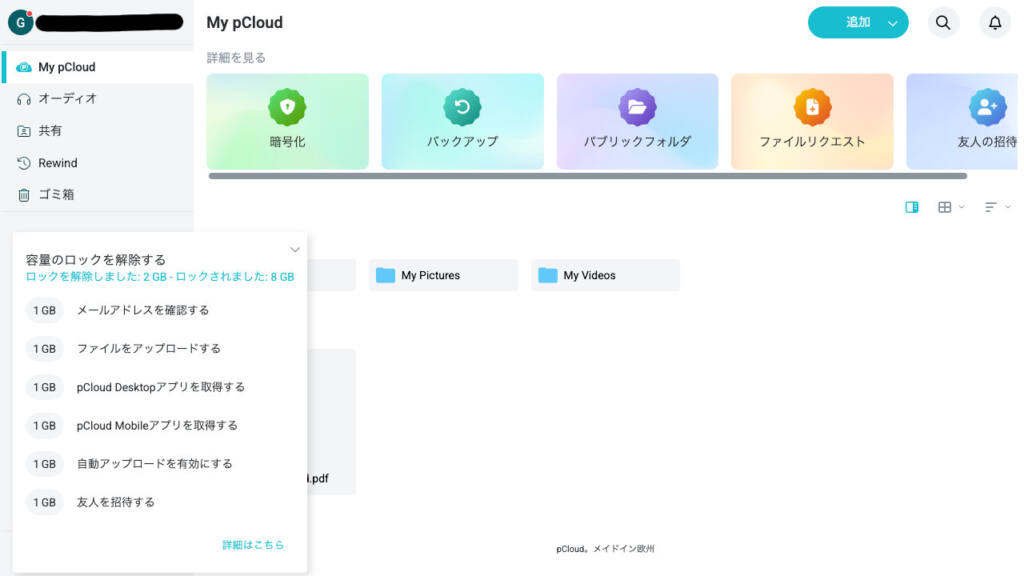The image size is (1024, 576).
Task: Click the horizontal scrollbar under cards
Action: [x=588, y=176]
